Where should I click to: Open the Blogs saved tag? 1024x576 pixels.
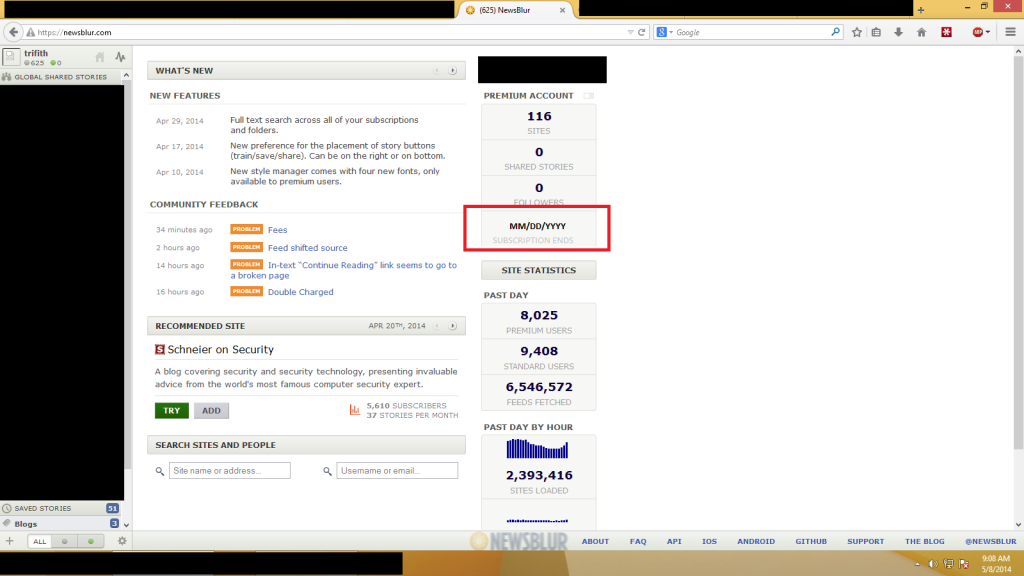62,524
